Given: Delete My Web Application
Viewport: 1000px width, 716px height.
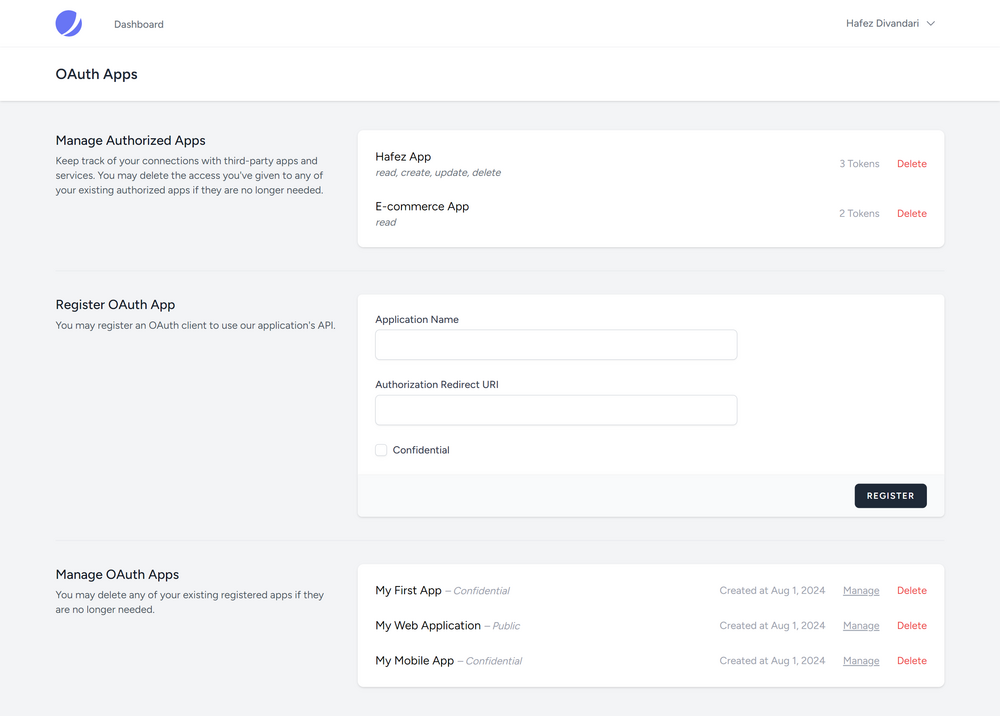Looking at the screenshot, I should coord(911,625).
